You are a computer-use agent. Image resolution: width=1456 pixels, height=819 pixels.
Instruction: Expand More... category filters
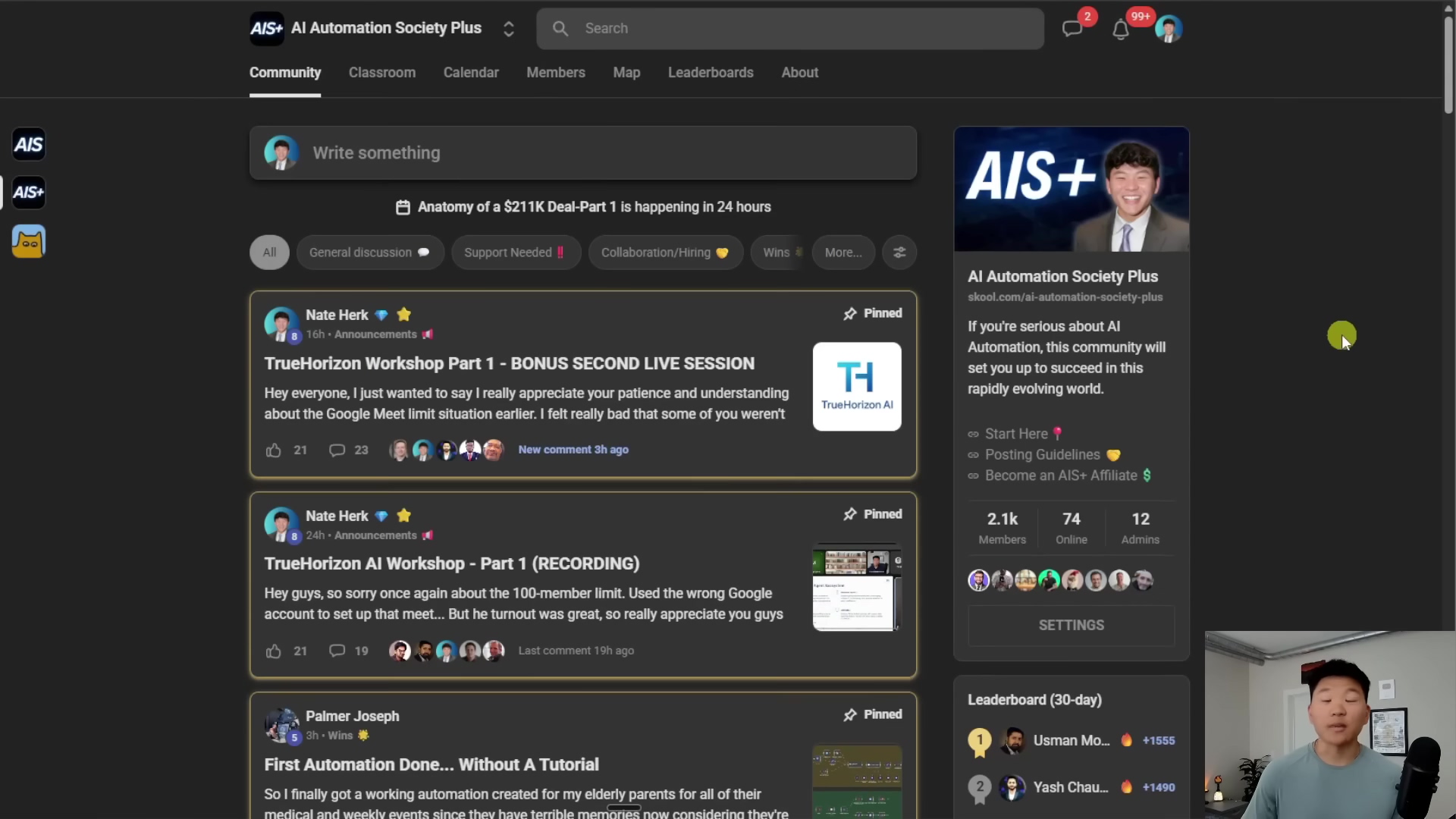tap(843, 253)
